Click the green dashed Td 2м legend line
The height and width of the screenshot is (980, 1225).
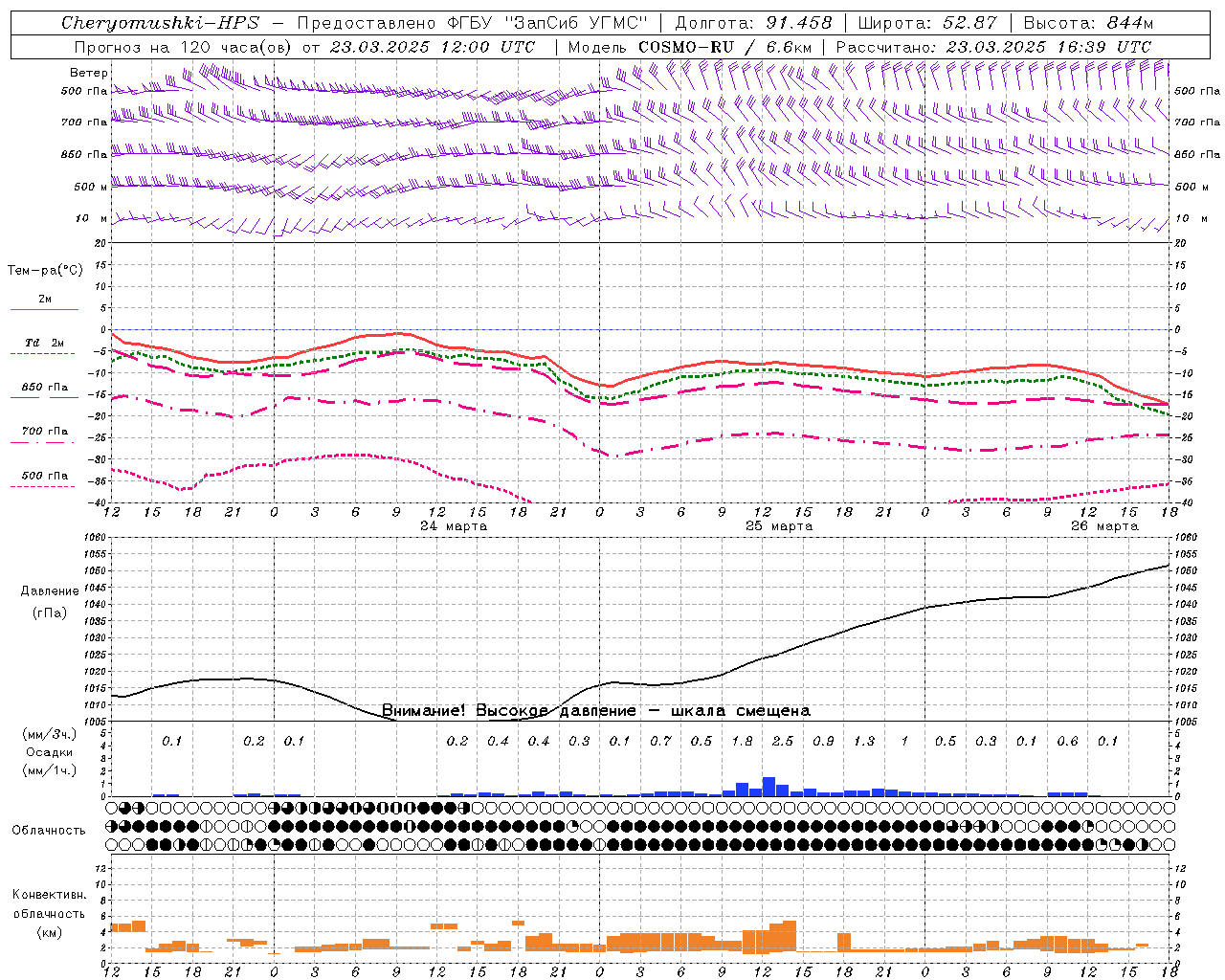pos(42,353)
